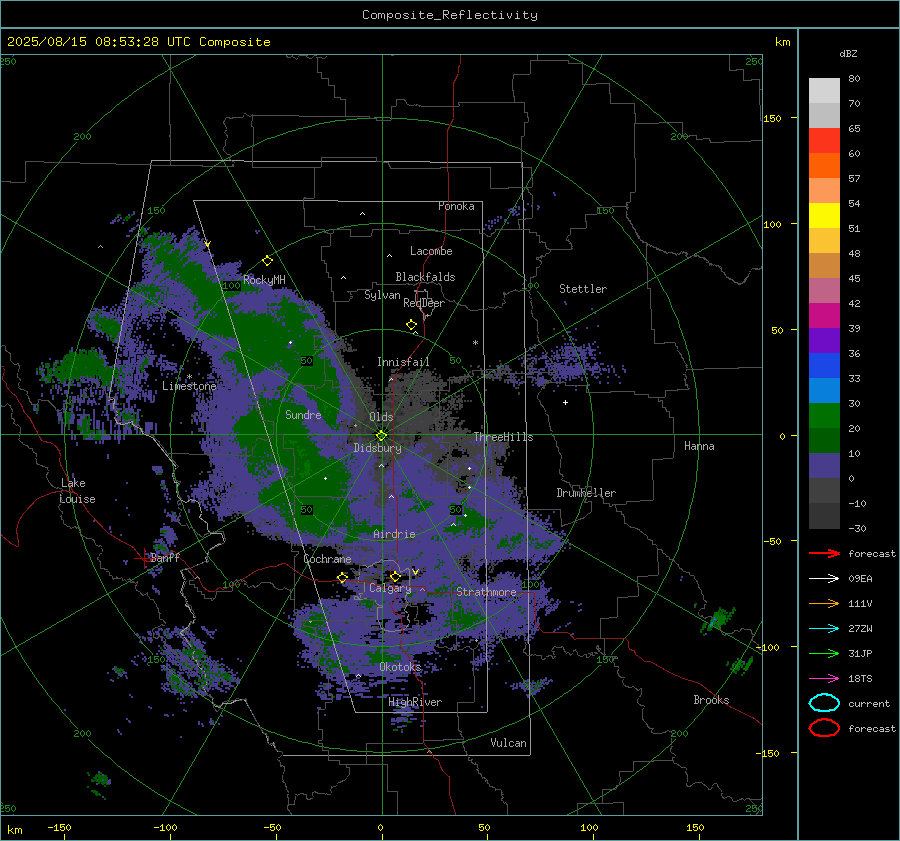Click the RockyMH label
Image resolution: width=900 pixels, height=841 pixels.
coord(264,280)
